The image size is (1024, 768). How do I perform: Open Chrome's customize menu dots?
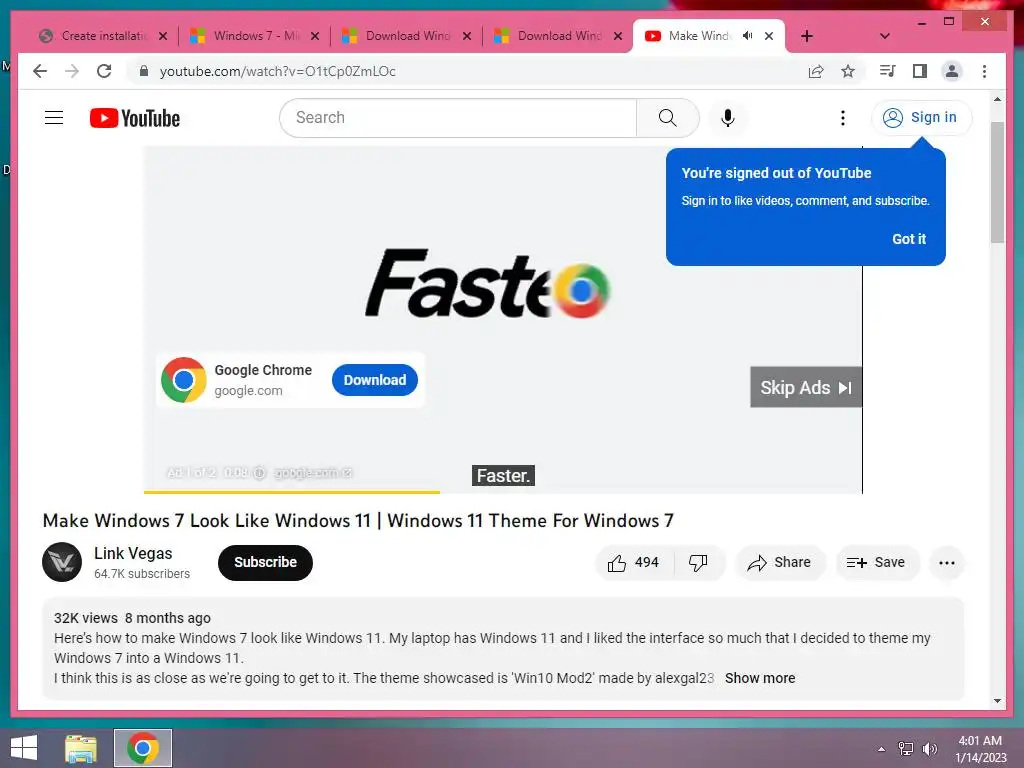pos(984,71)
